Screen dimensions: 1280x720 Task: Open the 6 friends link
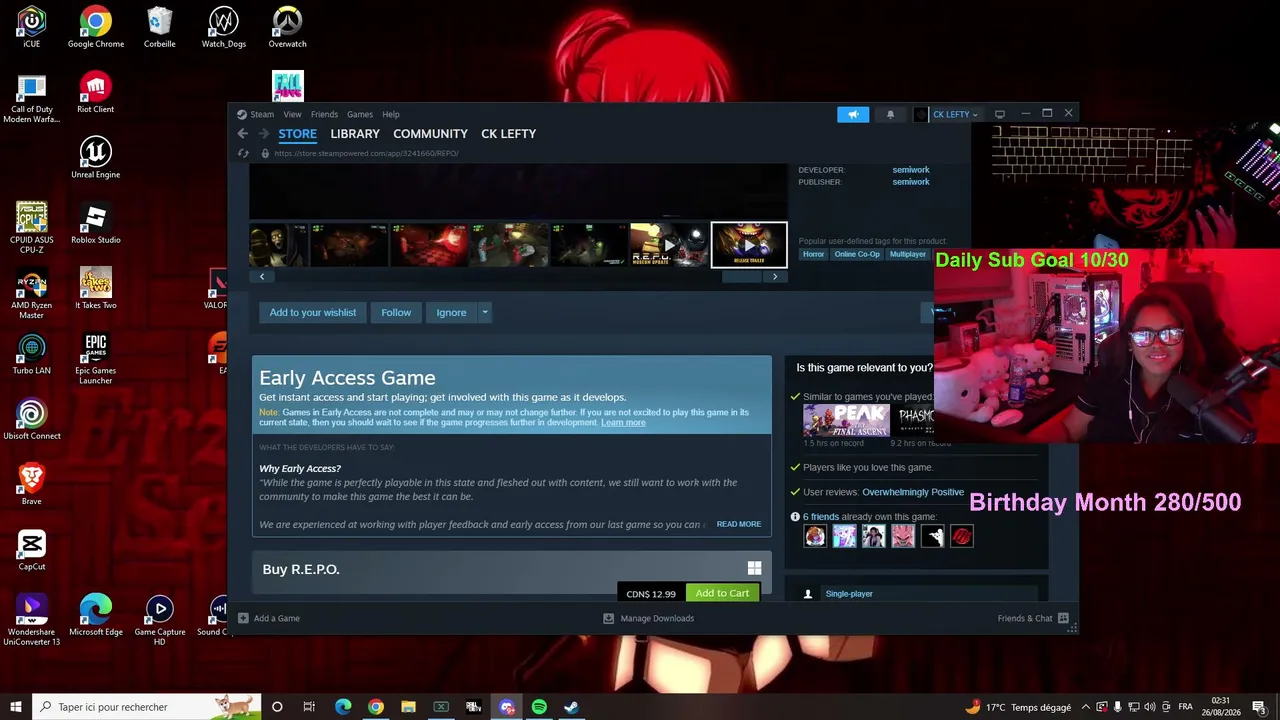821,517
